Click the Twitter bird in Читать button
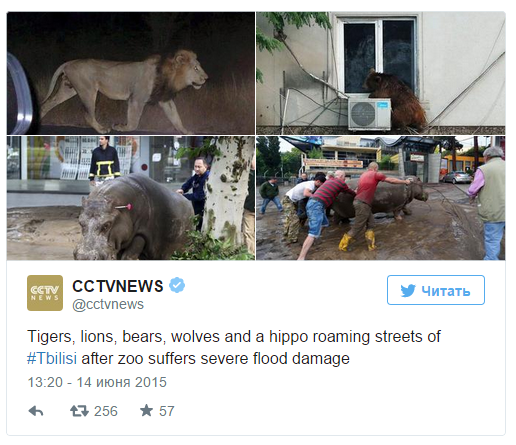This screenshot has width=516, height=445. tap(408, 291)
